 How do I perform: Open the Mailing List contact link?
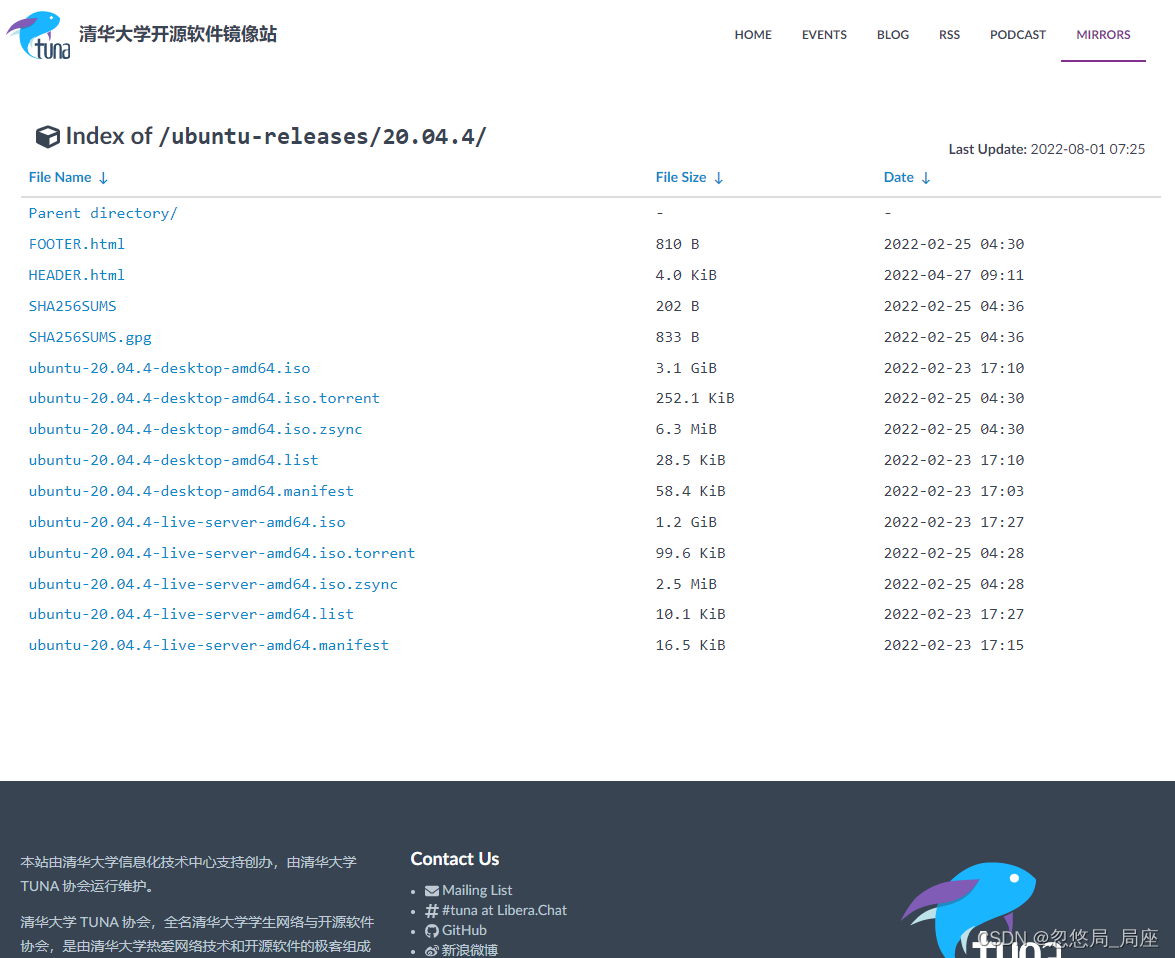coord(477,891)
